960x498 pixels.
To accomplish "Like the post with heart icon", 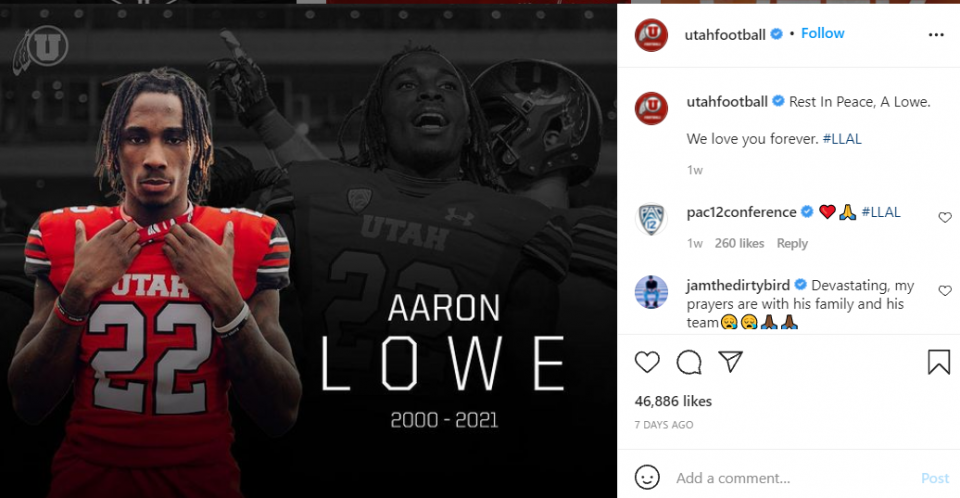I will point(647,363).
